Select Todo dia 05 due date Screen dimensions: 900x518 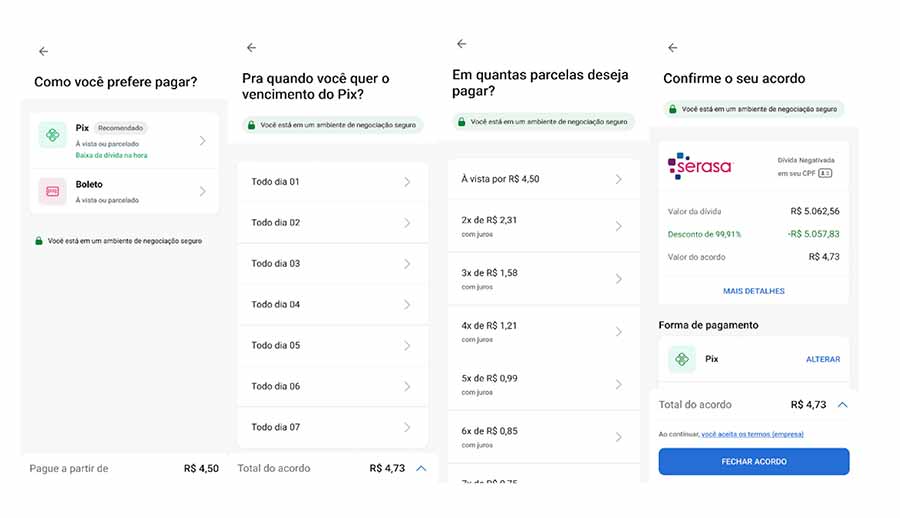coord(332,345)
